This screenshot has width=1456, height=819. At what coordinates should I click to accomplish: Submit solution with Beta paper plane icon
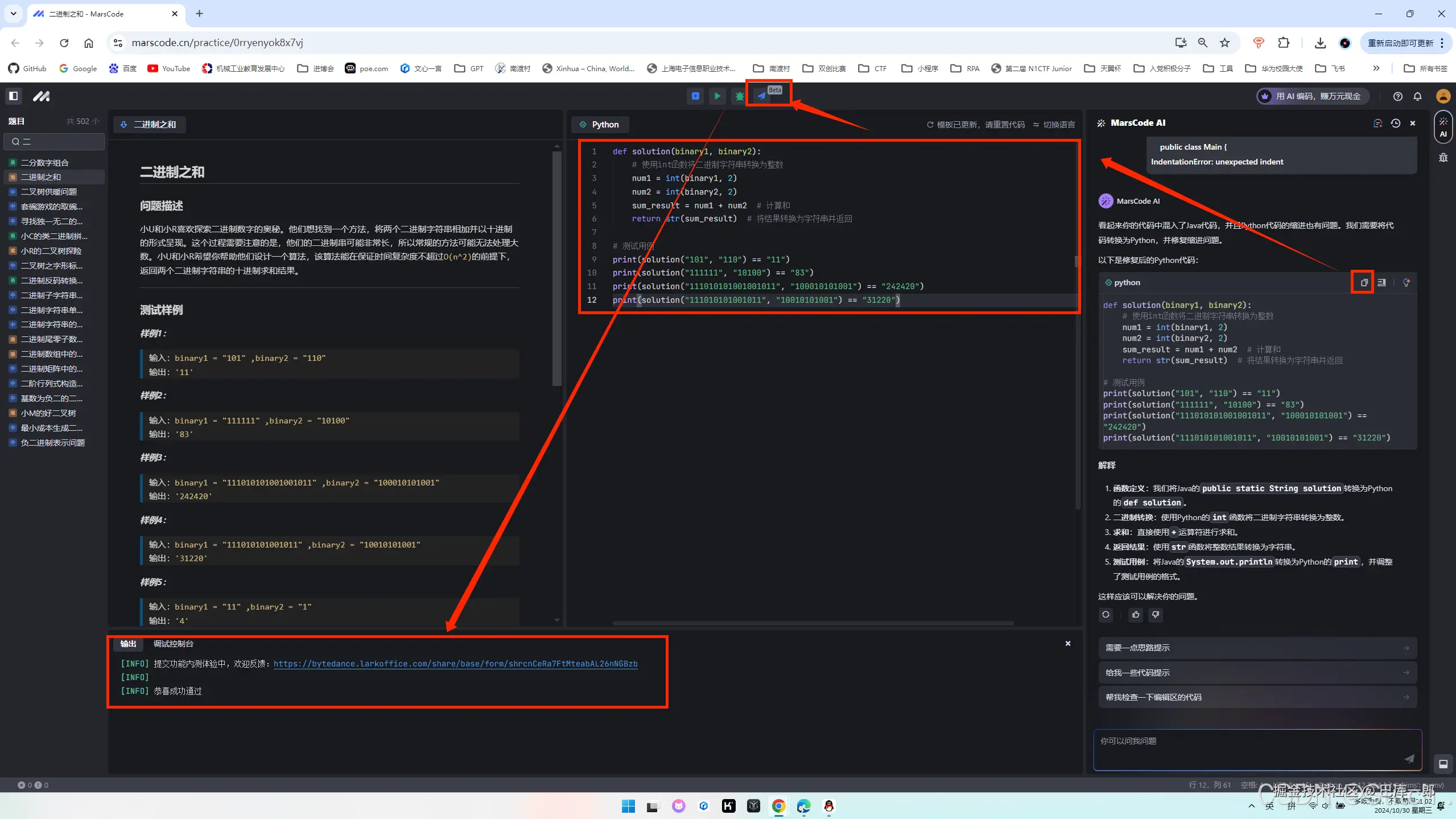click(762, 96)
